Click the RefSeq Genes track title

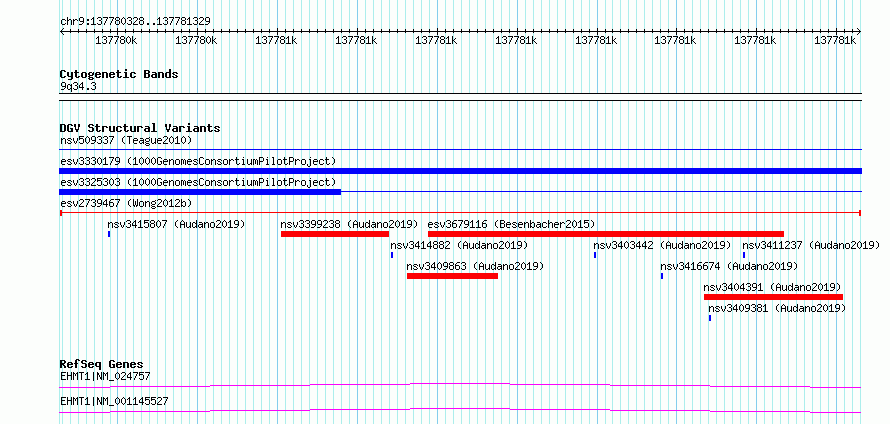[102, 364]
